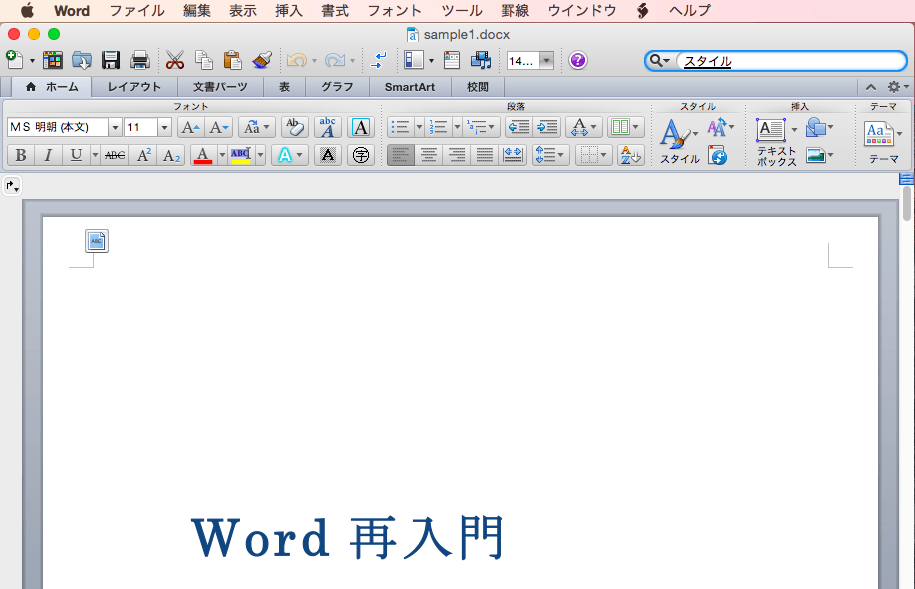The width and height of the screenshot is (915, 589).
Task: Open the テーマ themes gallery
Action: pyautogui.click(x=882, y=141)
